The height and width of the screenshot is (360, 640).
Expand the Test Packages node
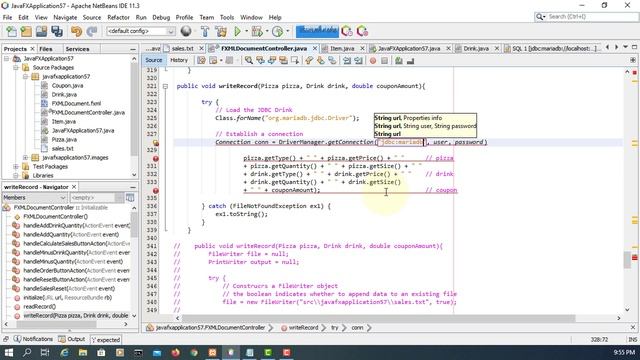tap(16, 167)
